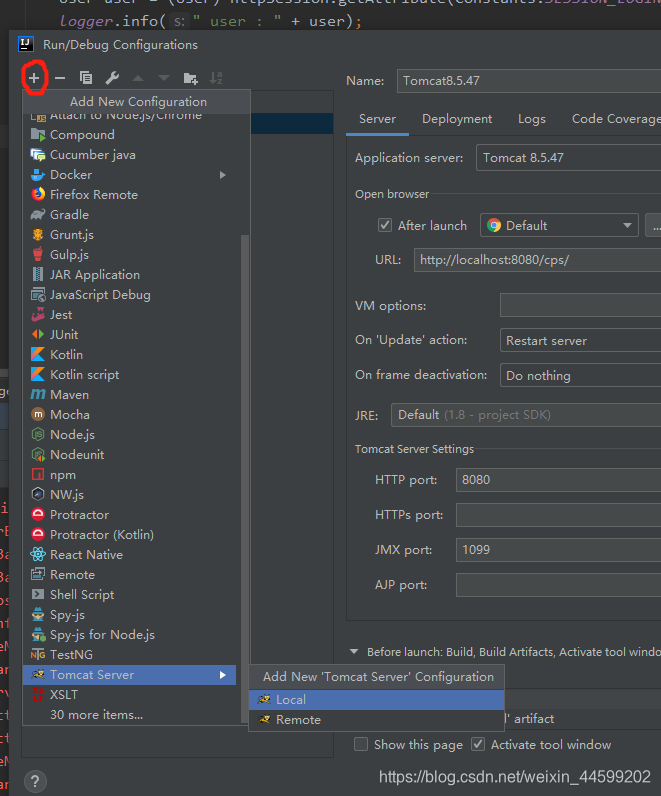This screenshot has width=661, height=796.
Task: Click the minus Remove Configuration icon
Action: (x=60, y=78)
